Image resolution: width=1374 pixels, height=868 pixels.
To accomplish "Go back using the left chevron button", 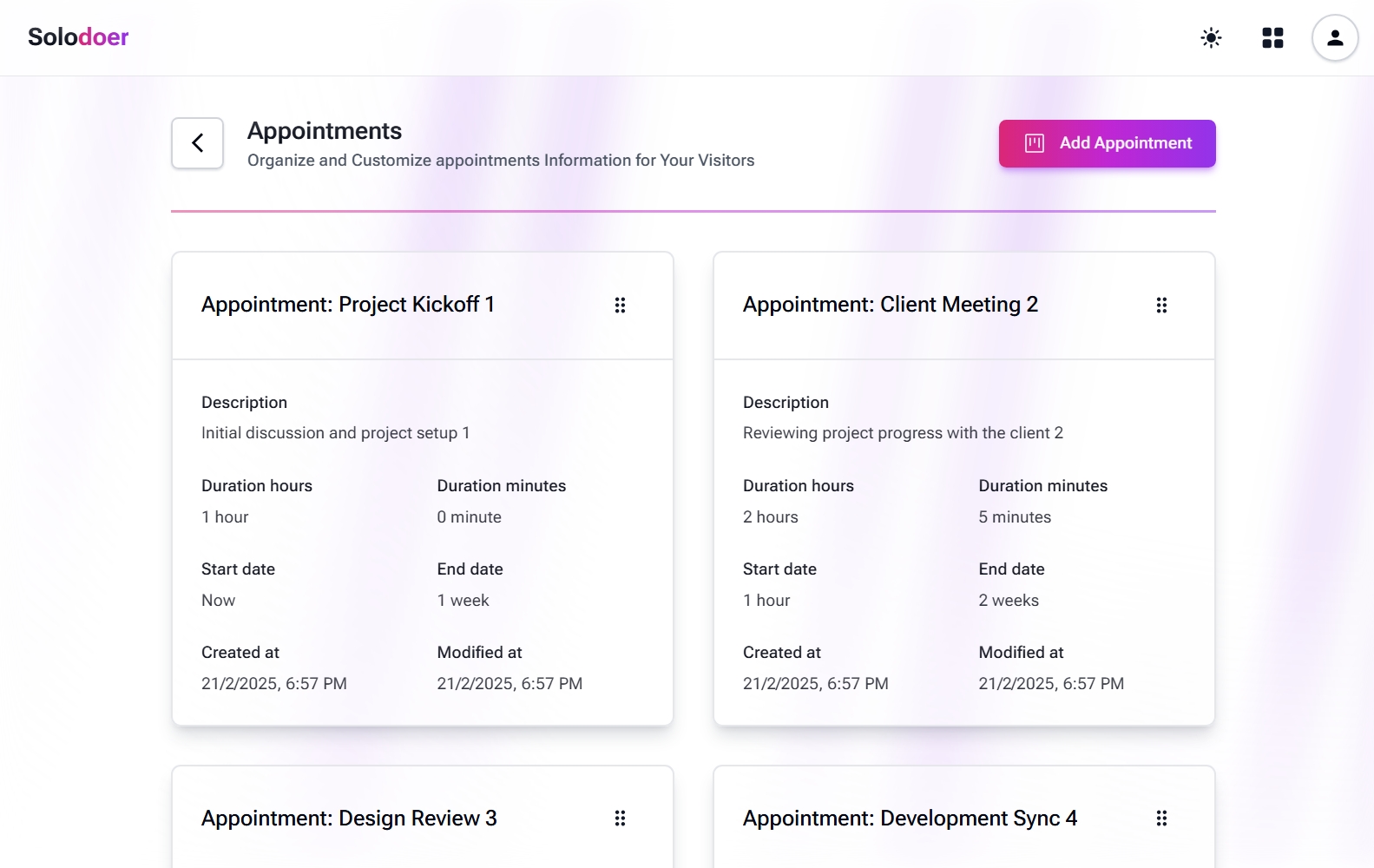I will coord(197,143).
